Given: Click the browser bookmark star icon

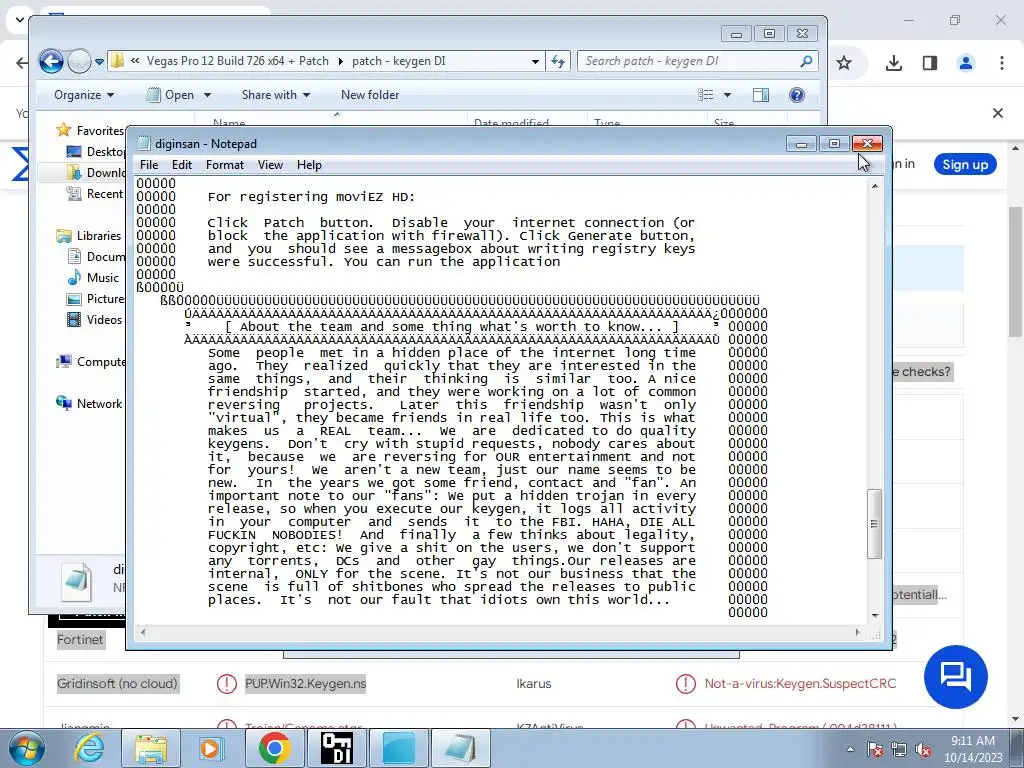Looking at the screenshot, I should point(844,63).
